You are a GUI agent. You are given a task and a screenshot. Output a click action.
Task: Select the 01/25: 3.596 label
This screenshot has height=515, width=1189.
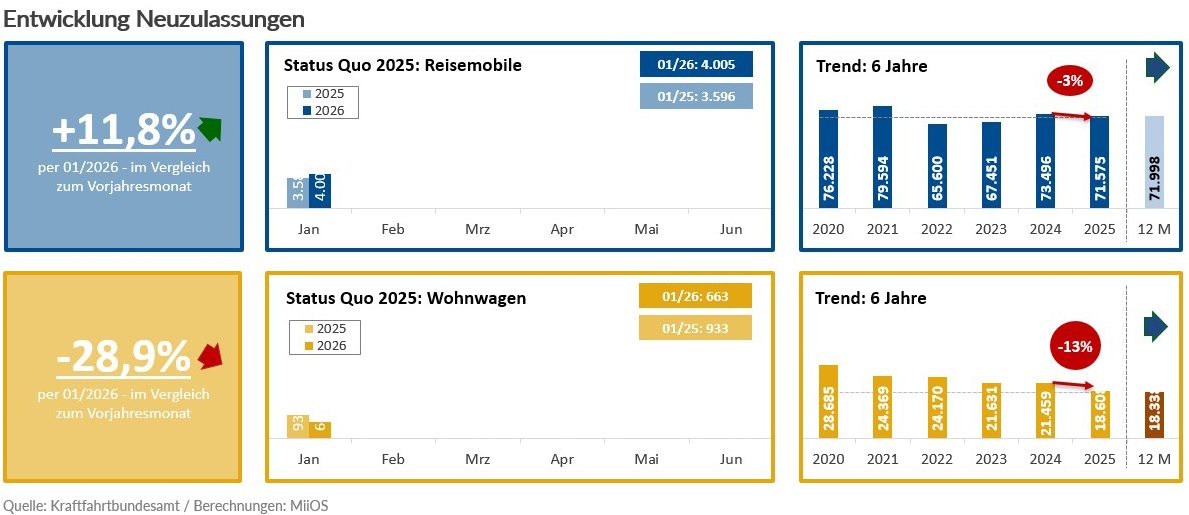696,96
